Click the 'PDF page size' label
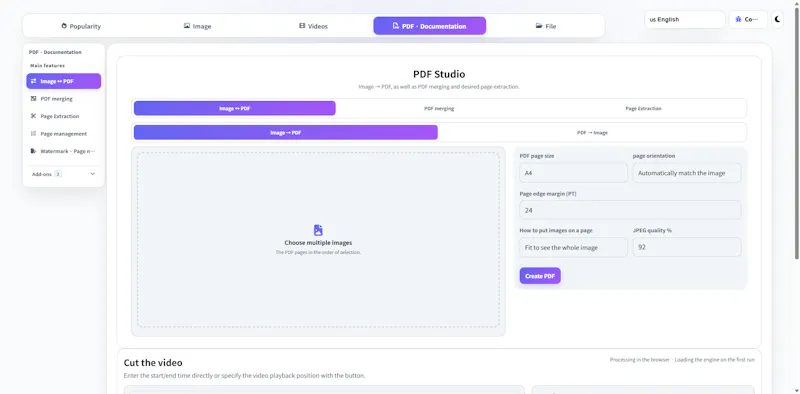Viewport: 800px width, 394px height. 537,156
